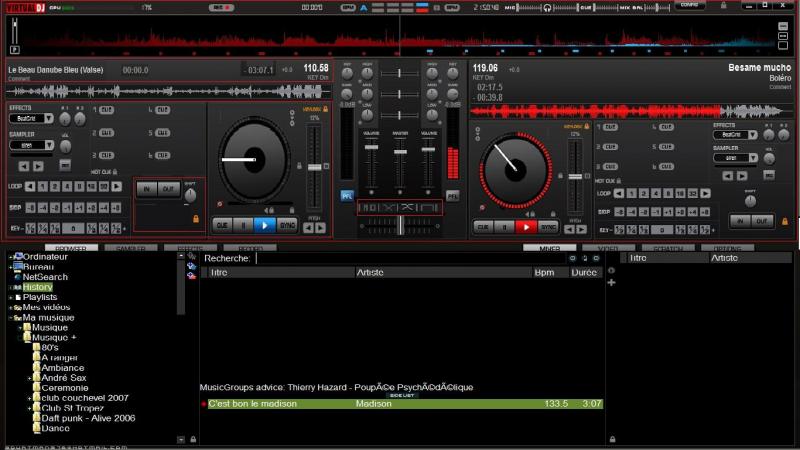Toggle PFL headphone cue for right channel

point(452,196)
